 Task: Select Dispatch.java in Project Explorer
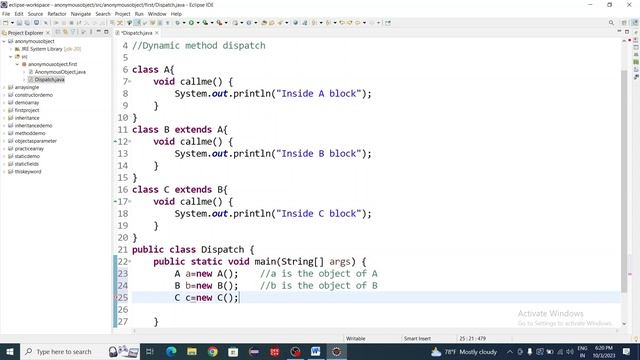point(49,80)
